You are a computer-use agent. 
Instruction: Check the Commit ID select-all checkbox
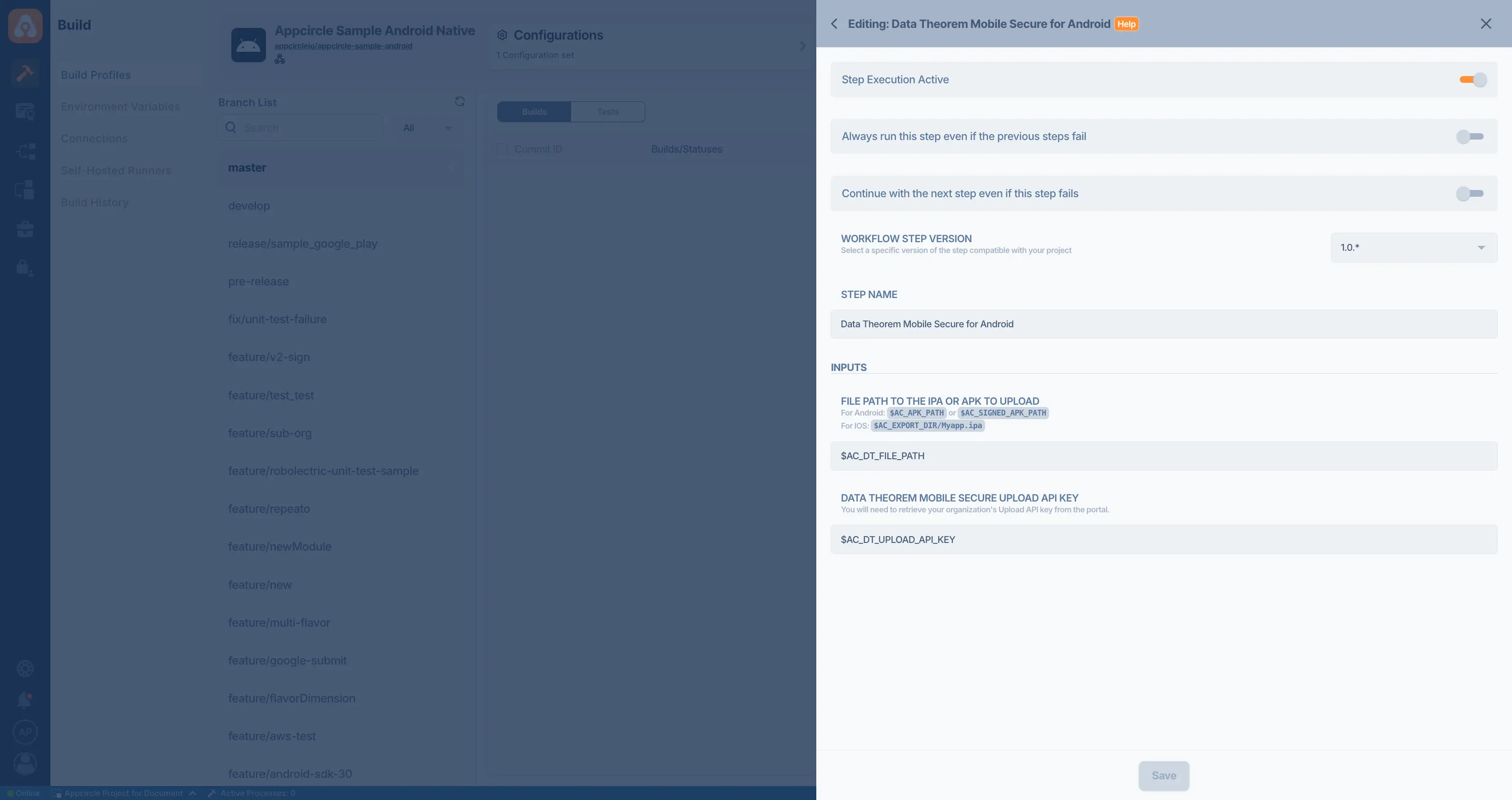click(503, 149)
